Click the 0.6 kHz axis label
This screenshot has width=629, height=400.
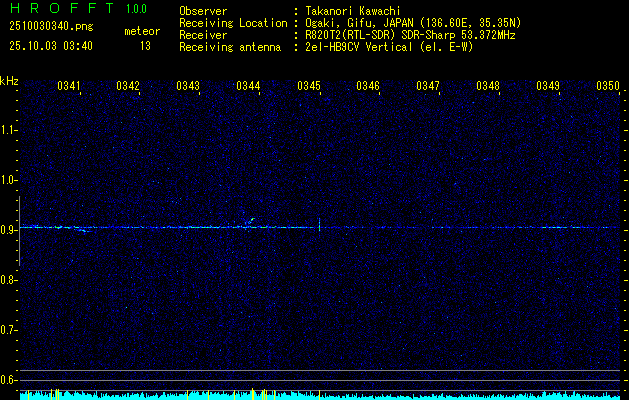9,380
